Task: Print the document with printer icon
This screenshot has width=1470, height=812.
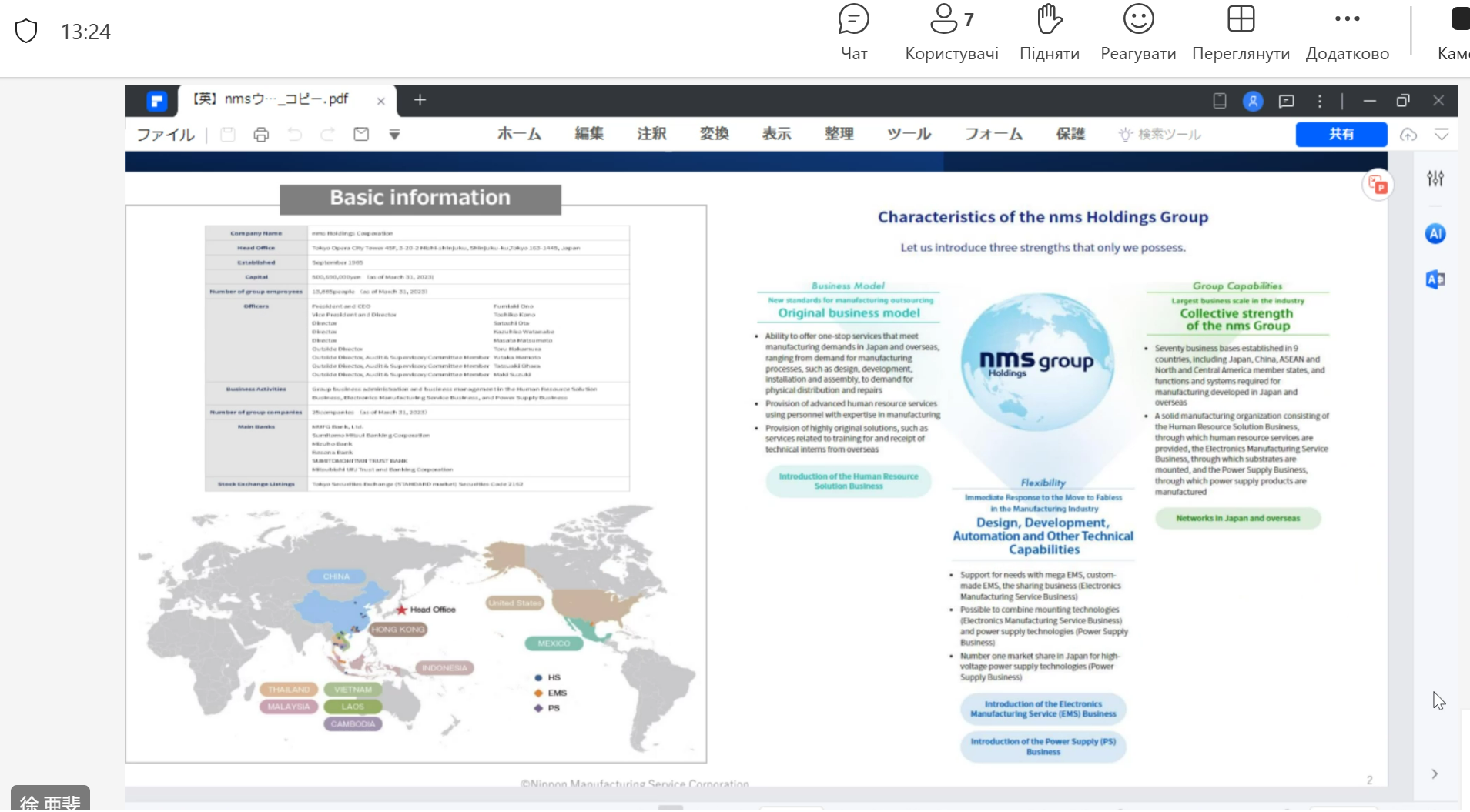Action: 261,135
